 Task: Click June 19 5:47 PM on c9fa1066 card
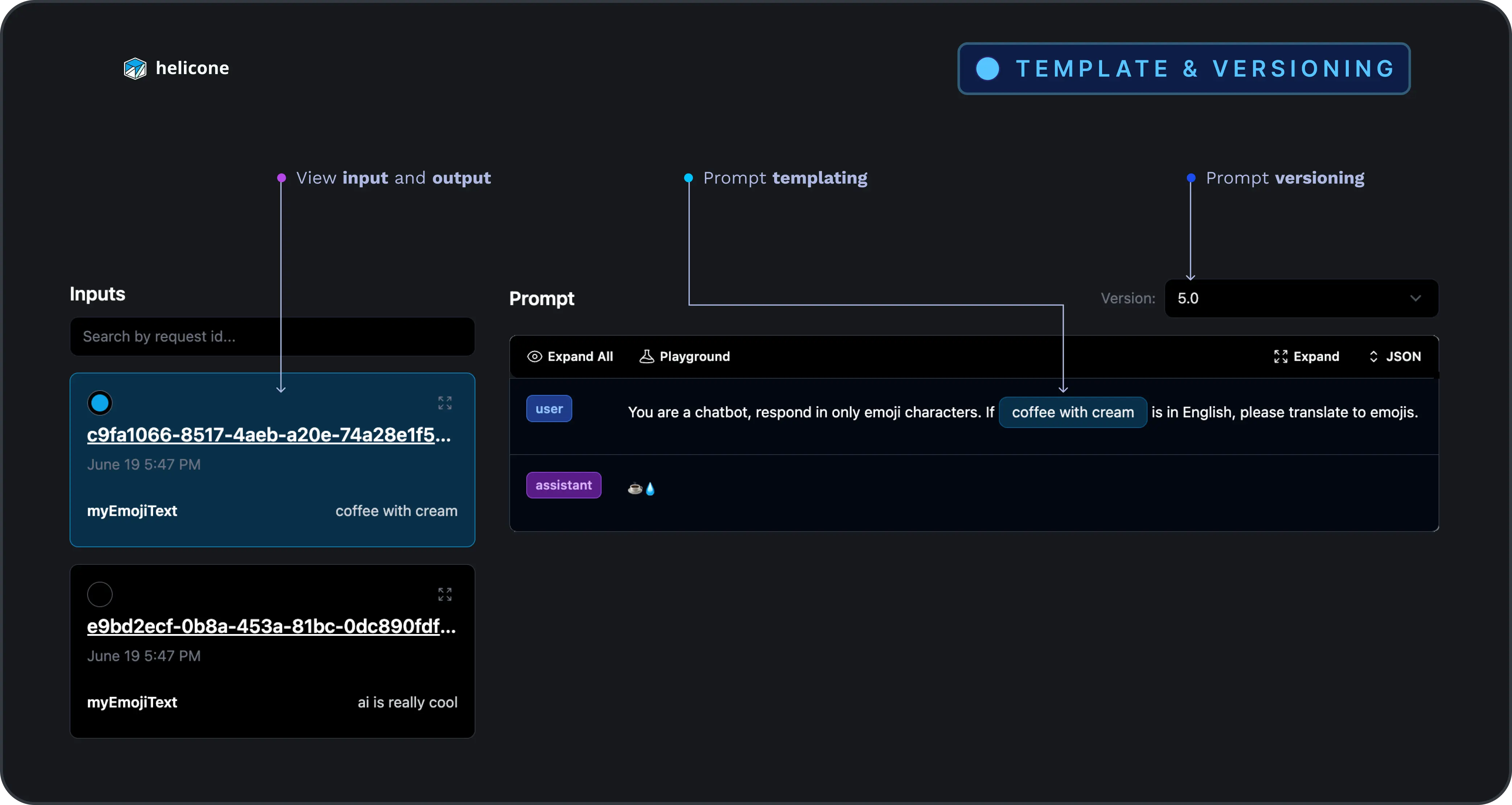tap(144, 465)
